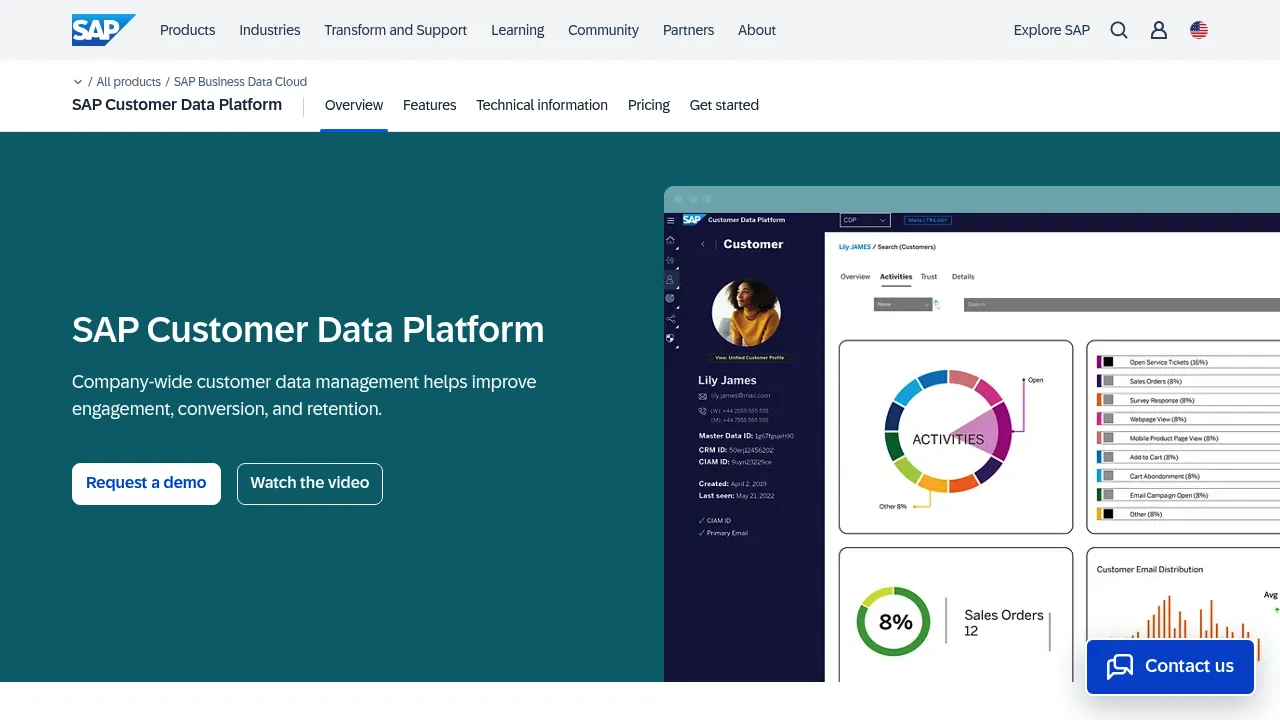Open the Industries menu
This screenshot has height=720, width=1280.
click(x=270, y=30)
